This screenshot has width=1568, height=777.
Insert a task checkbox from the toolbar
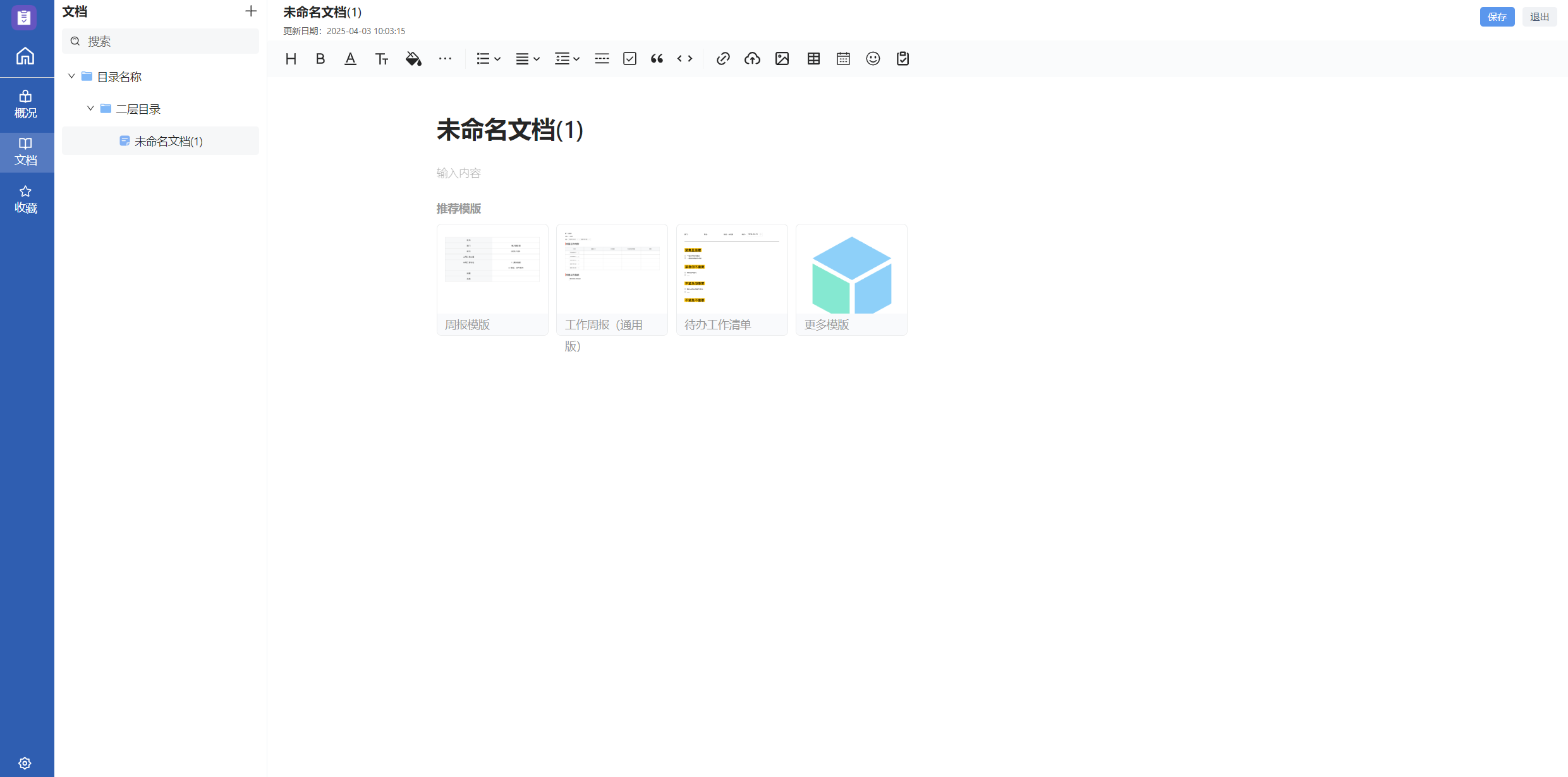coord(629,59)
